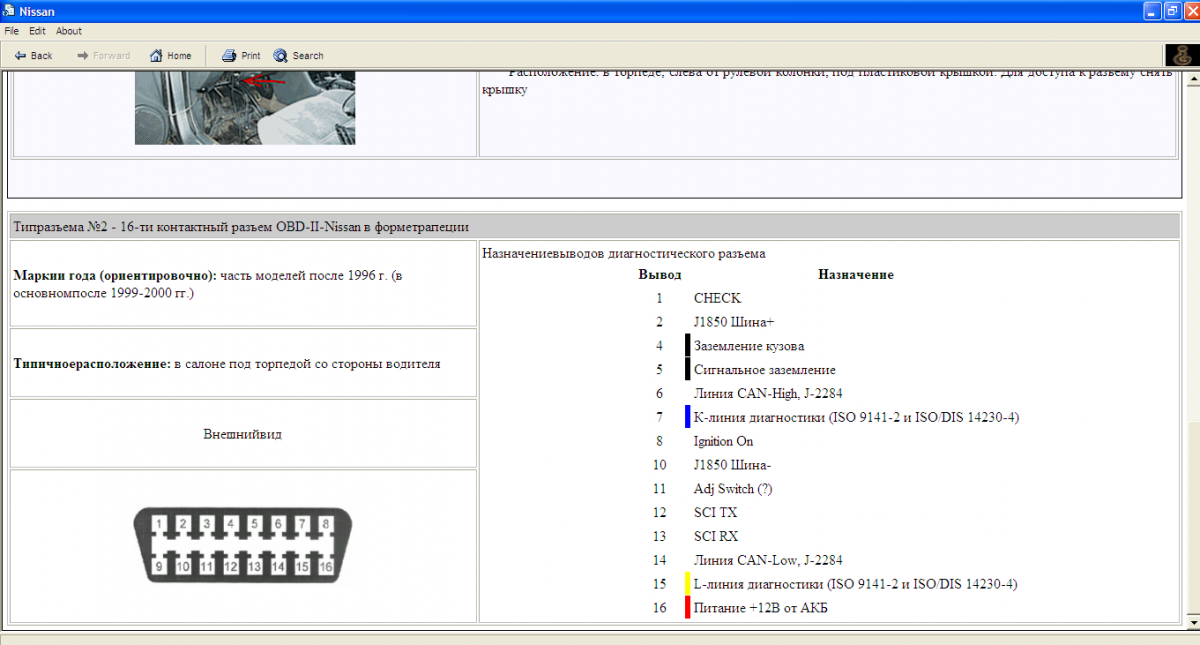Click the Back toolbar button
Screen dimensions: 1200x645
(x=33, y=56)
